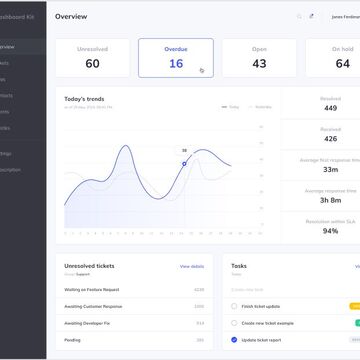Select the Unresolved 60 card
The image size is (360, 360).
[x=92, y=58]
